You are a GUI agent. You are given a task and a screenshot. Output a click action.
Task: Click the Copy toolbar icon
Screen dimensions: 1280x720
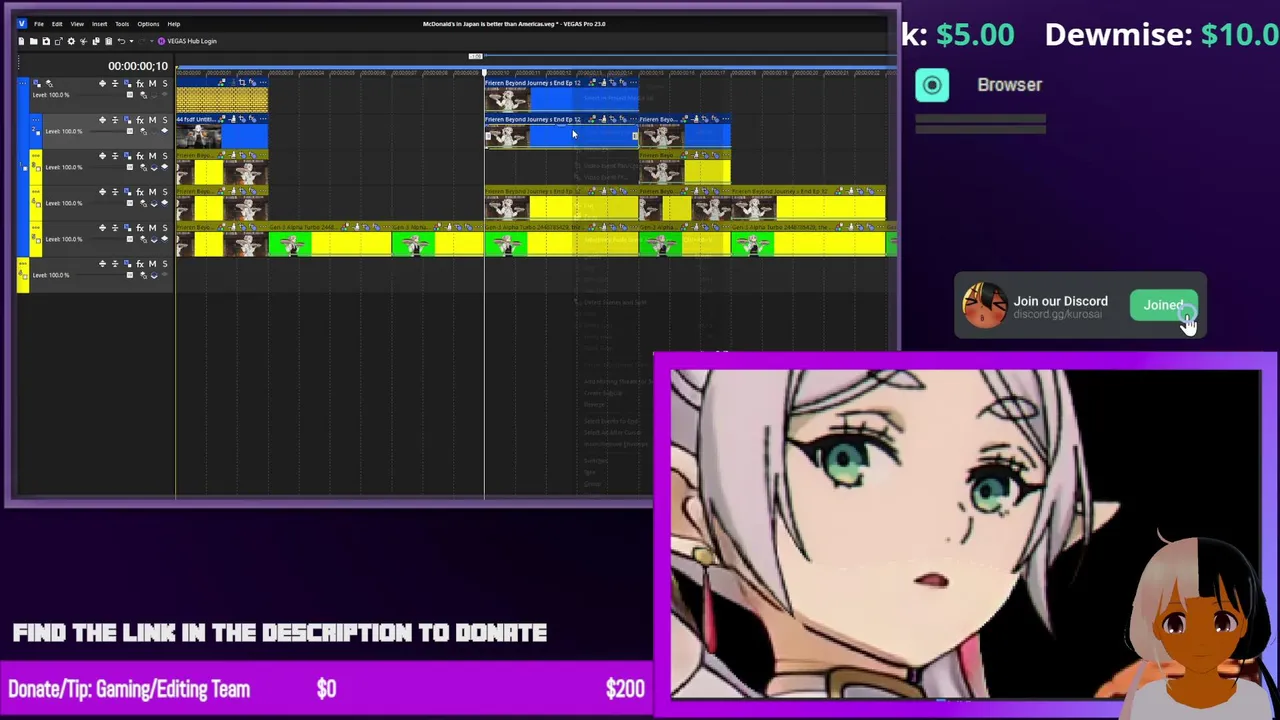coord(96,41)
